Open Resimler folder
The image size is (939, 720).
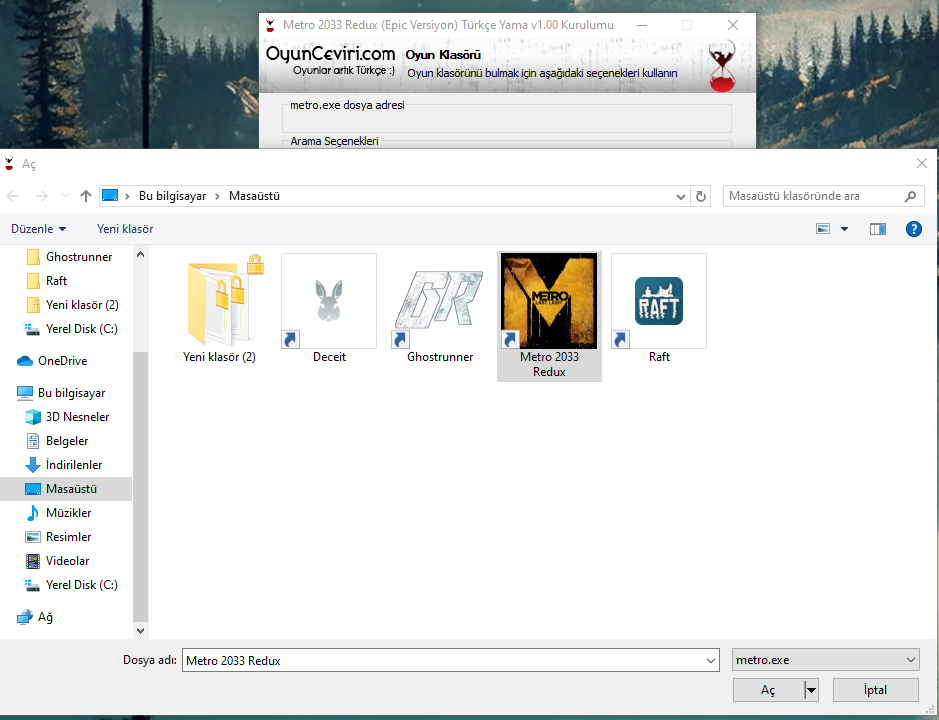58,537
